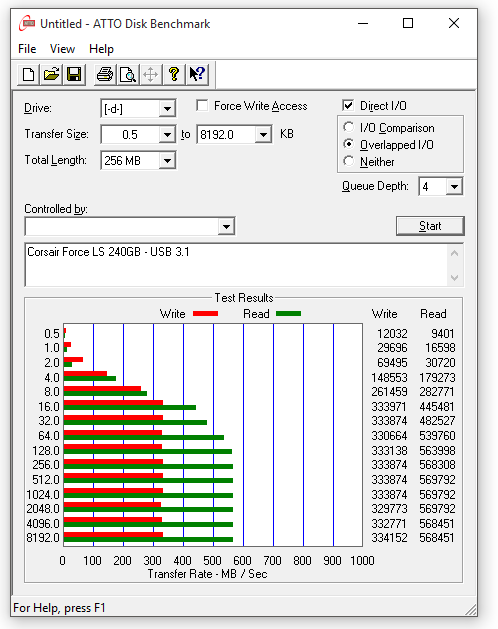Activate the context help arrow-question icon
498x629 pixels.
tap(197, 74)
